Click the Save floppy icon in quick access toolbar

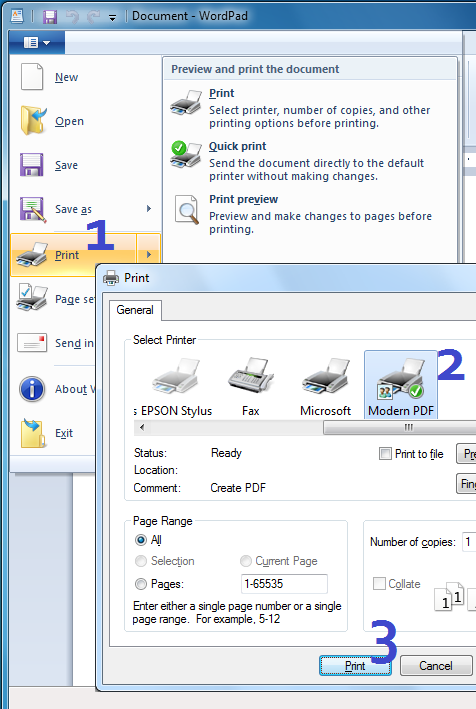(50, 17)
